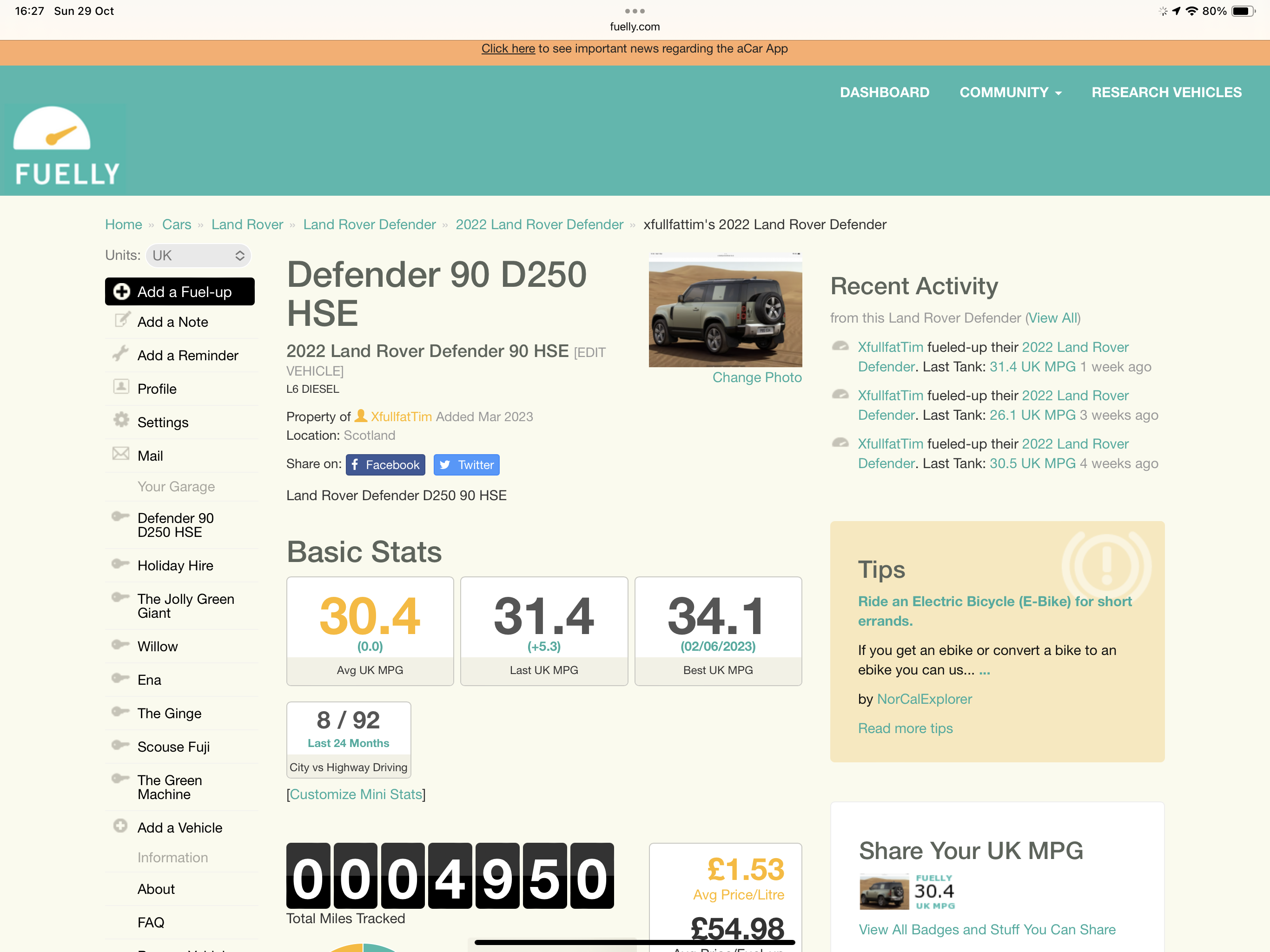Expand the Community menu
Screen dimensions: 1270x952
pos(1011,93)
